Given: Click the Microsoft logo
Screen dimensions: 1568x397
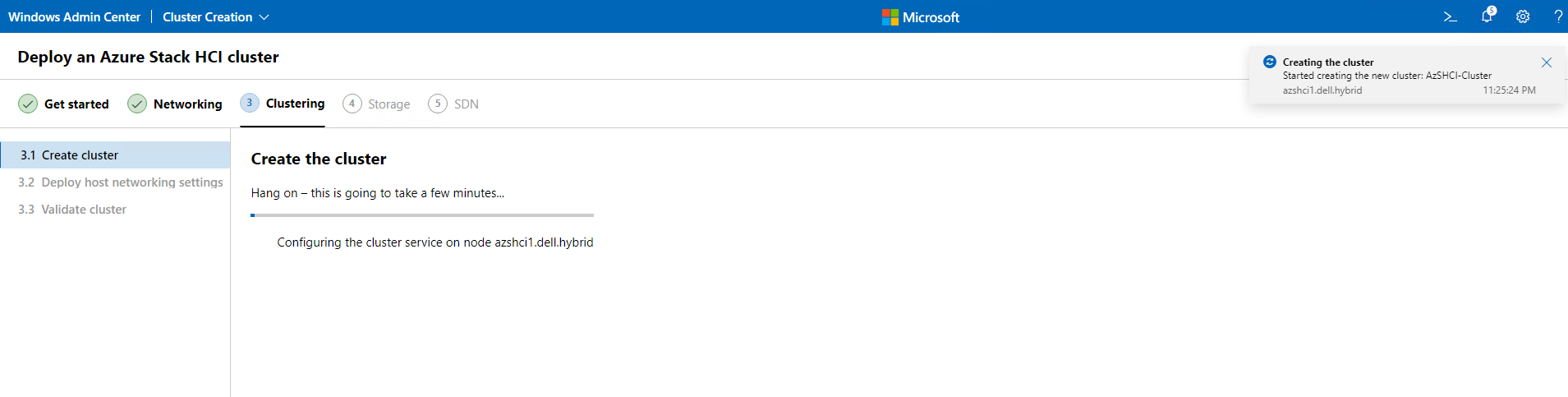Looking at the screenshot, I should pyautogui.click(x=890, y=17).
